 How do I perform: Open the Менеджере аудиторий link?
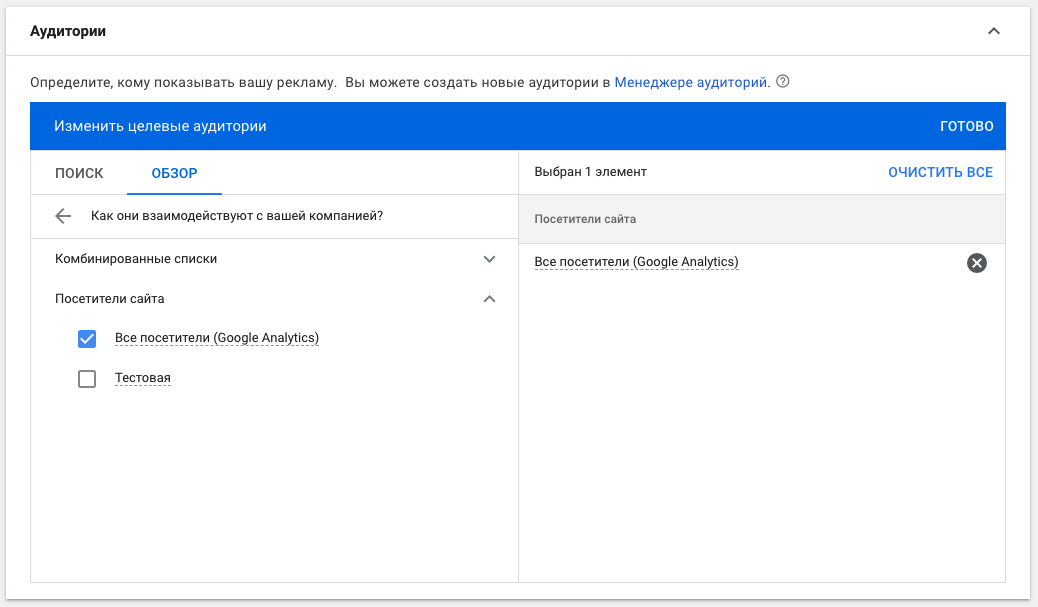coord(691,82)
